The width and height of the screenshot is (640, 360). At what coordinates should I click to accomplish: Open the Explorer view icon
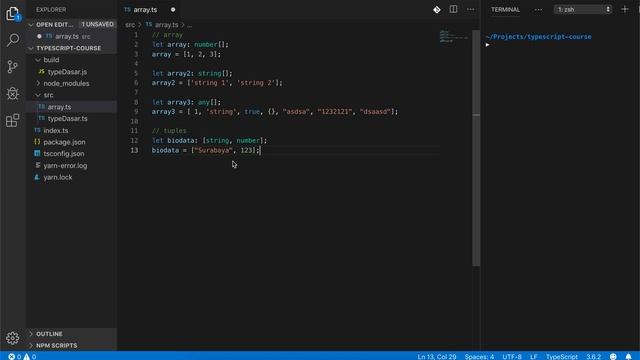click(x=13, y=14)
